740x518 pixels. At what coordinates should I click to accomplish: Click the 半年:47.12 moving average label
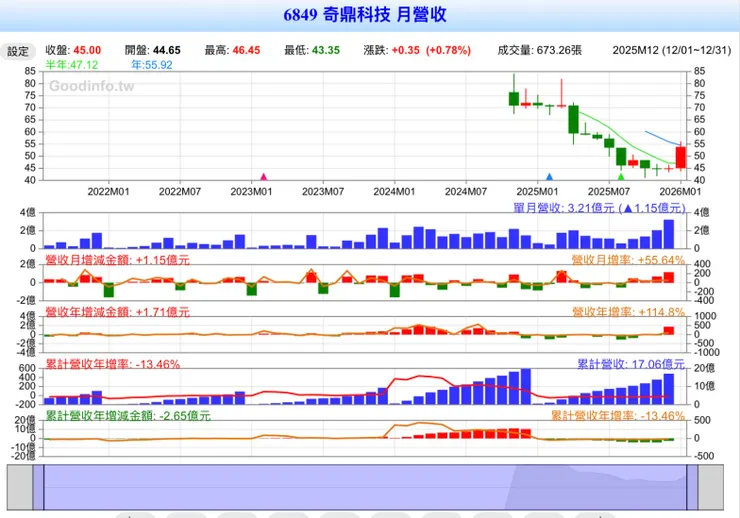click(x=72, y=65)
